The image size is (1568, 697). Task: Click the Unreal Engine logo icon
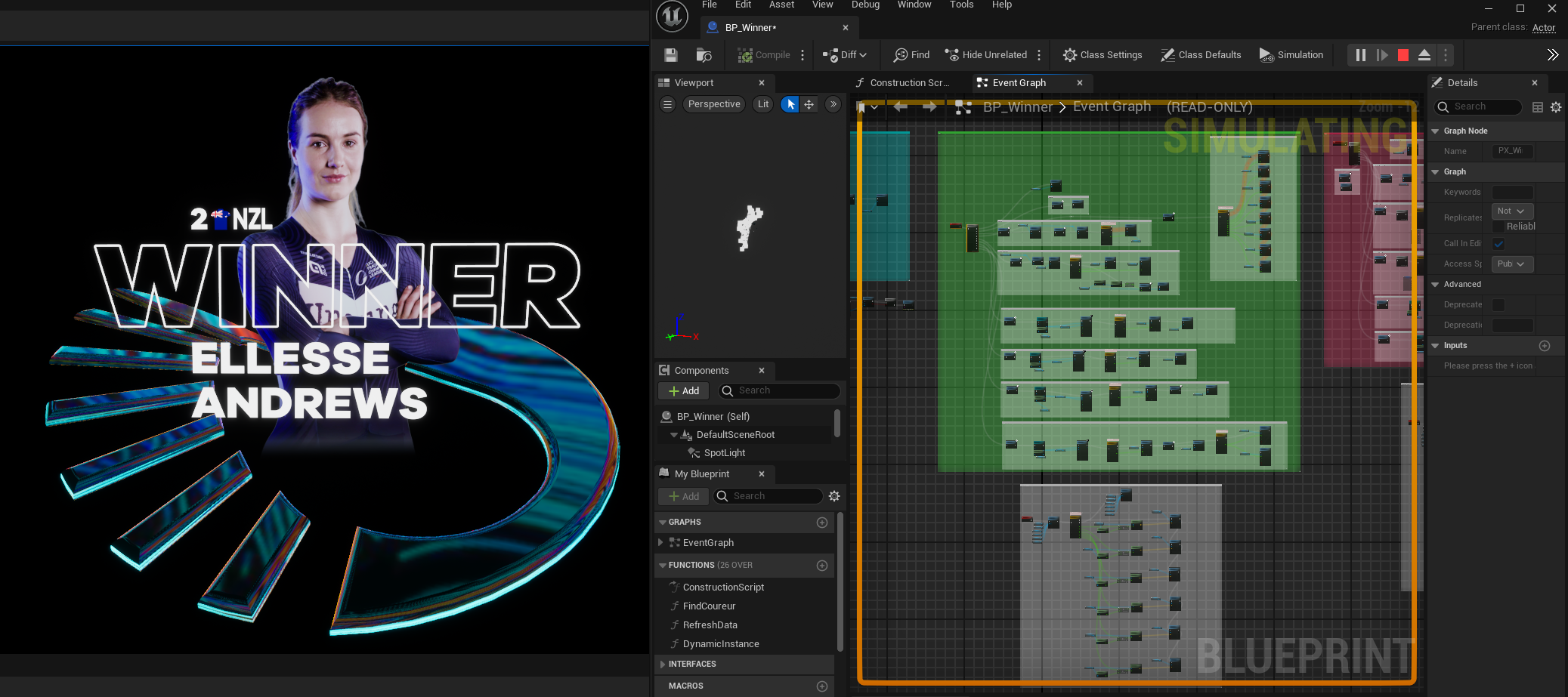[672, 16]
